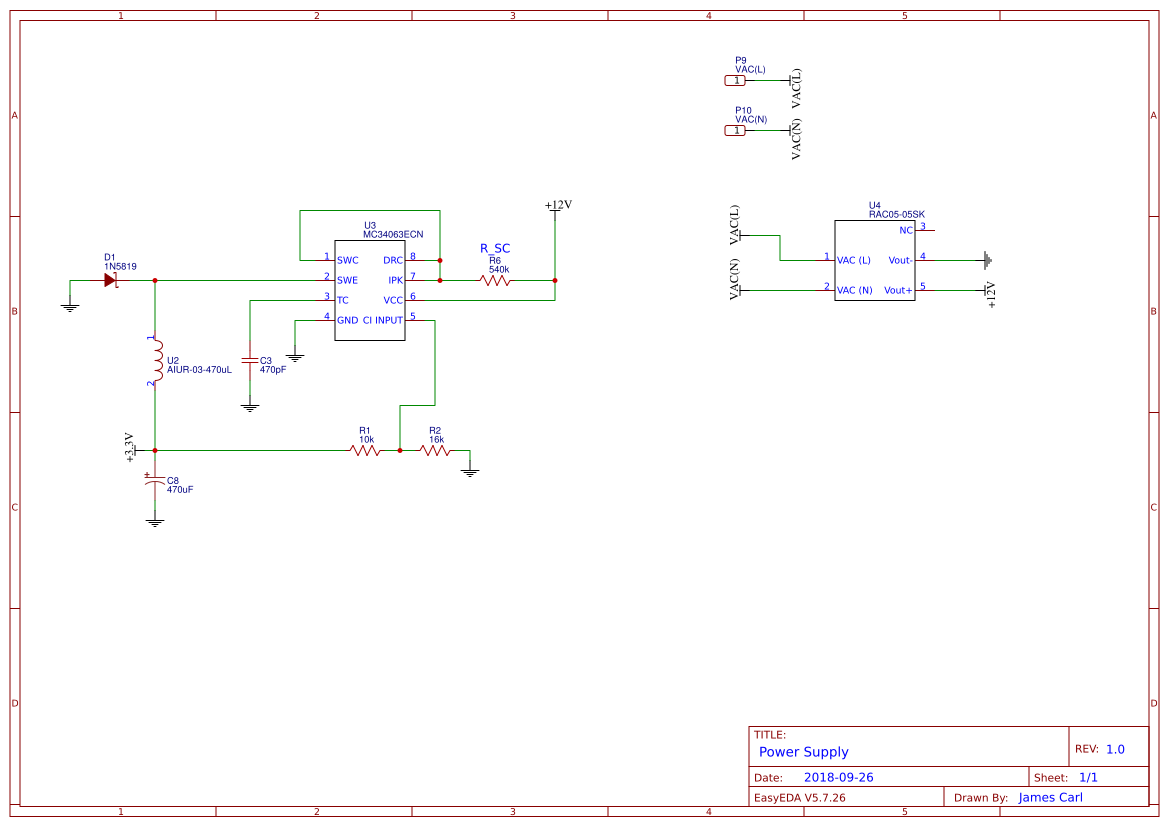This screenshot has width=1169, height=827.
Task: Click the Power Supply title text
Action: tap(803, 752)
